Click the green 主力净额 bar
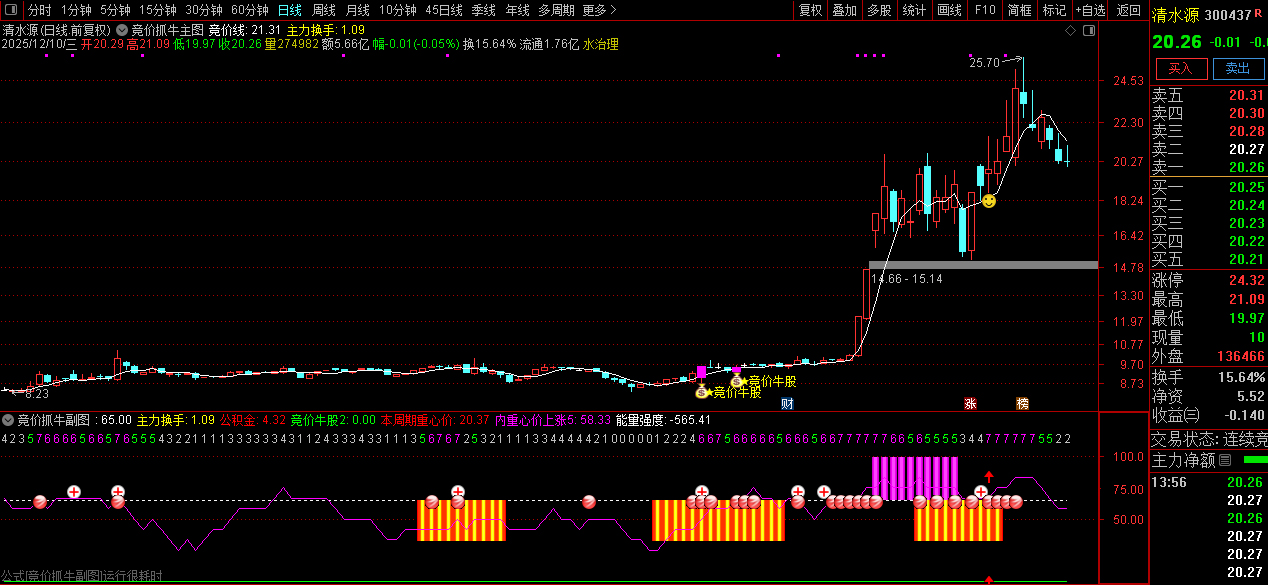 (1254, 460)
